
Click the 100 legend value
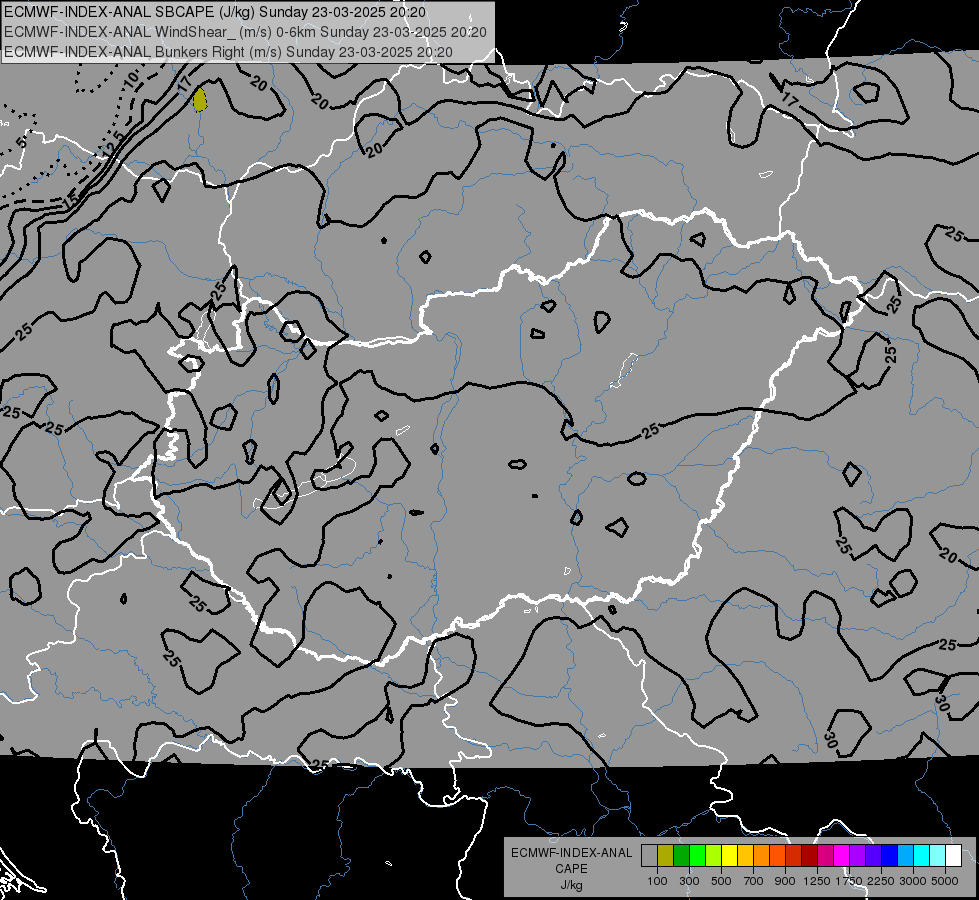(657, 881)
